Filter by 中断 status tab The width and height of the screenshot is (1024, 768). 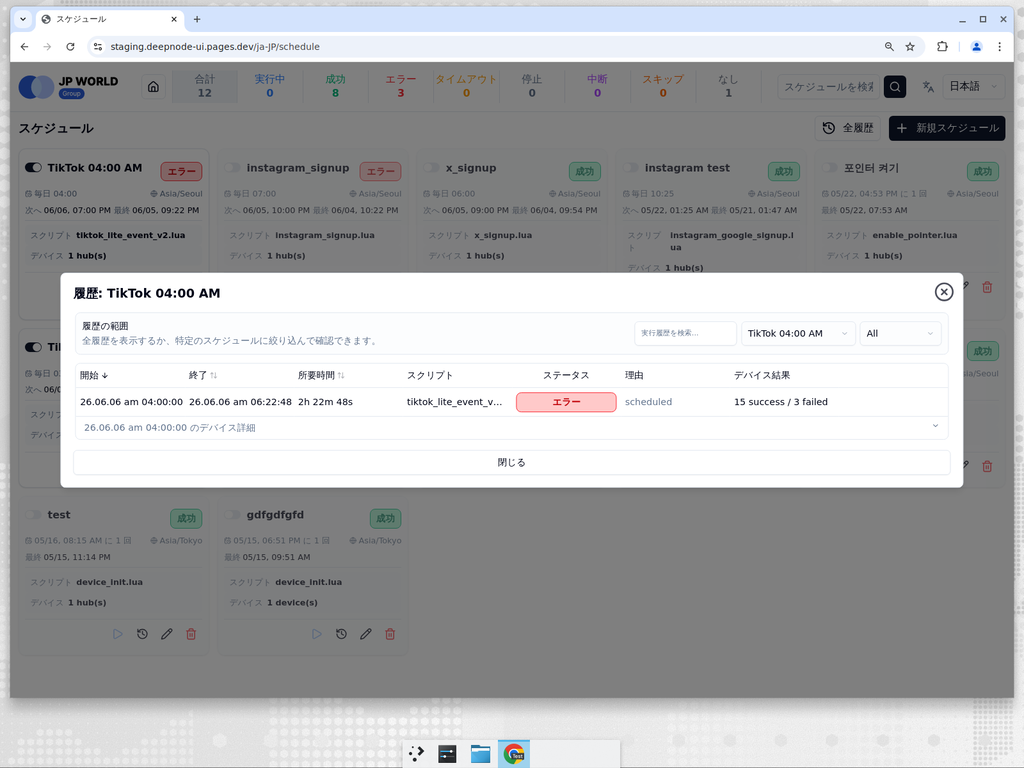(x=597, y=86)
